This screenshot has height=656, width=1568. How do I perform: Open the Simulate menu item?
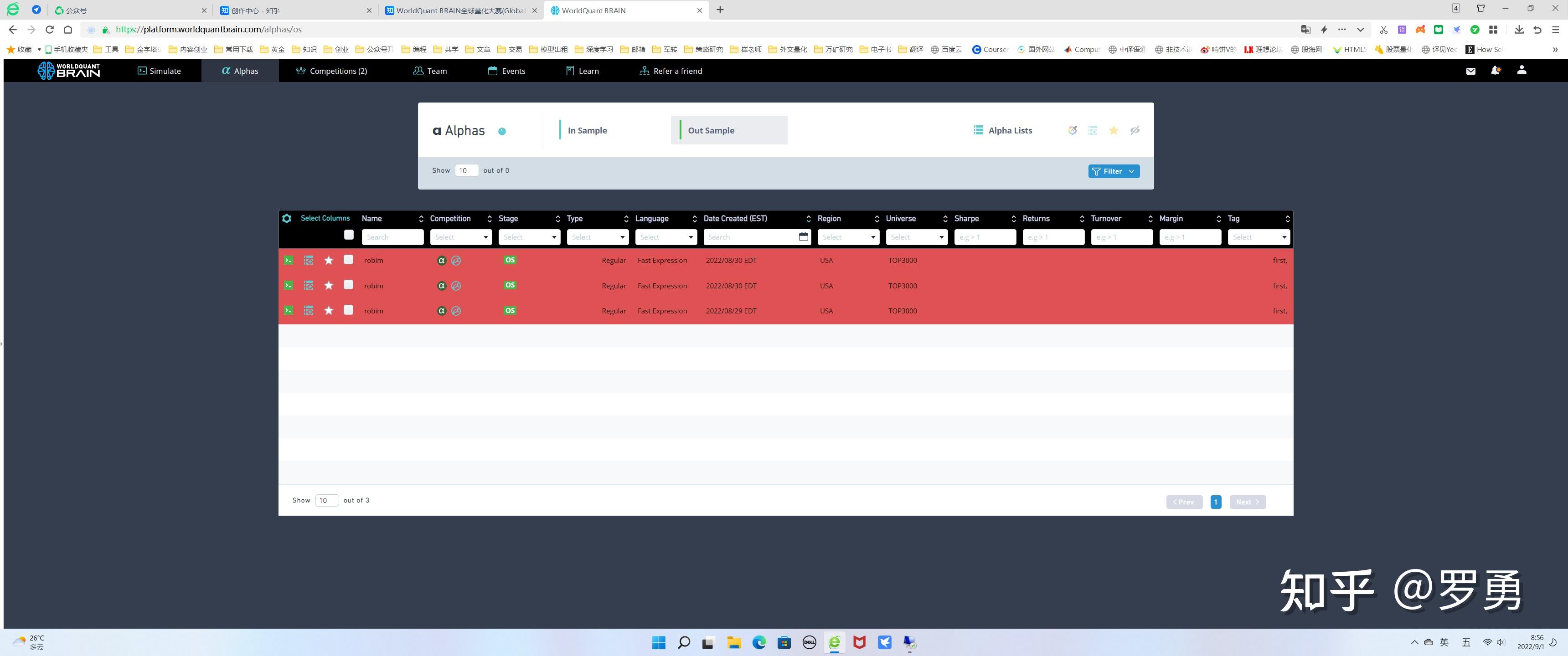click(159, 71)
